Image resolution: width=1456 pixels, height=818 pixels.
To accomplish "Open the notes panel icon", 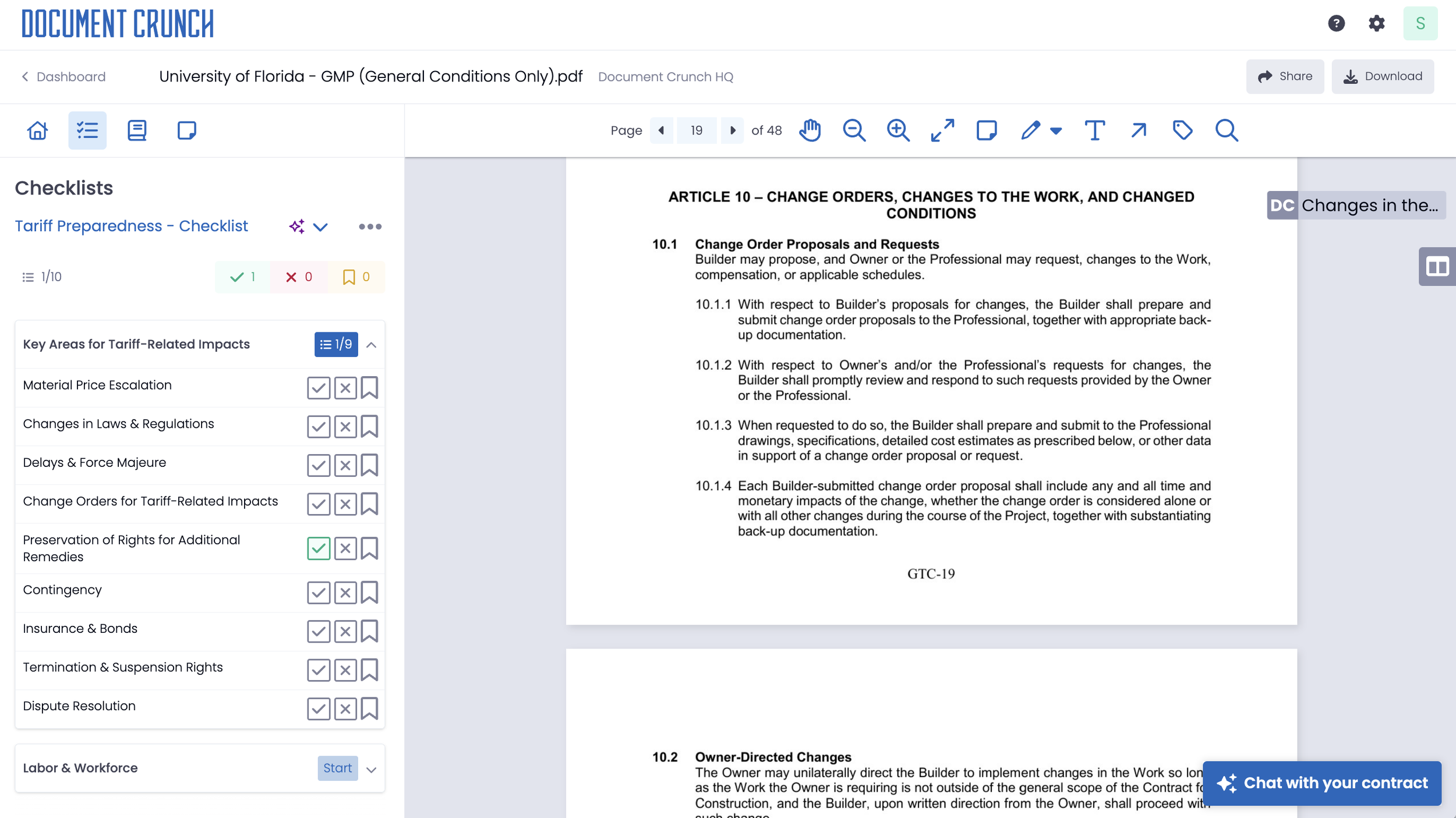I will (186, 130).
